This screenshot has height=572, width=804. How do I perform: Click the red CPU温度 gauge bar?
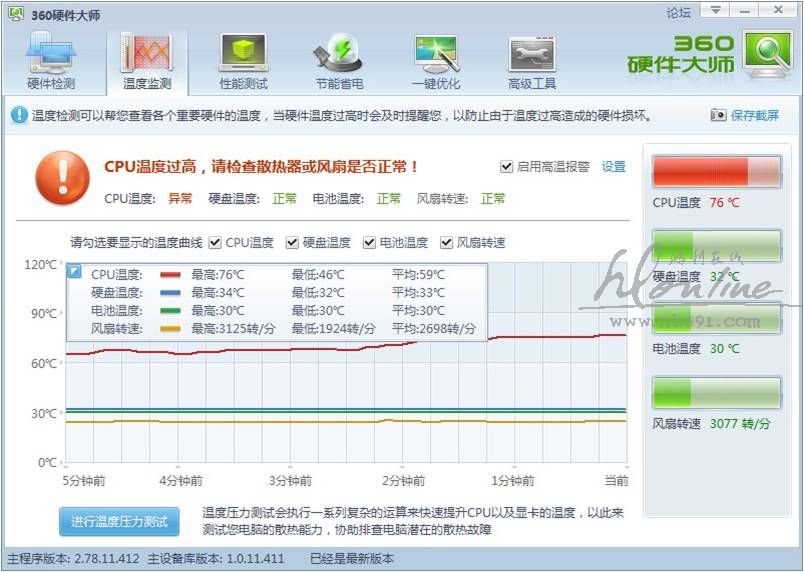tap(716, 172)
